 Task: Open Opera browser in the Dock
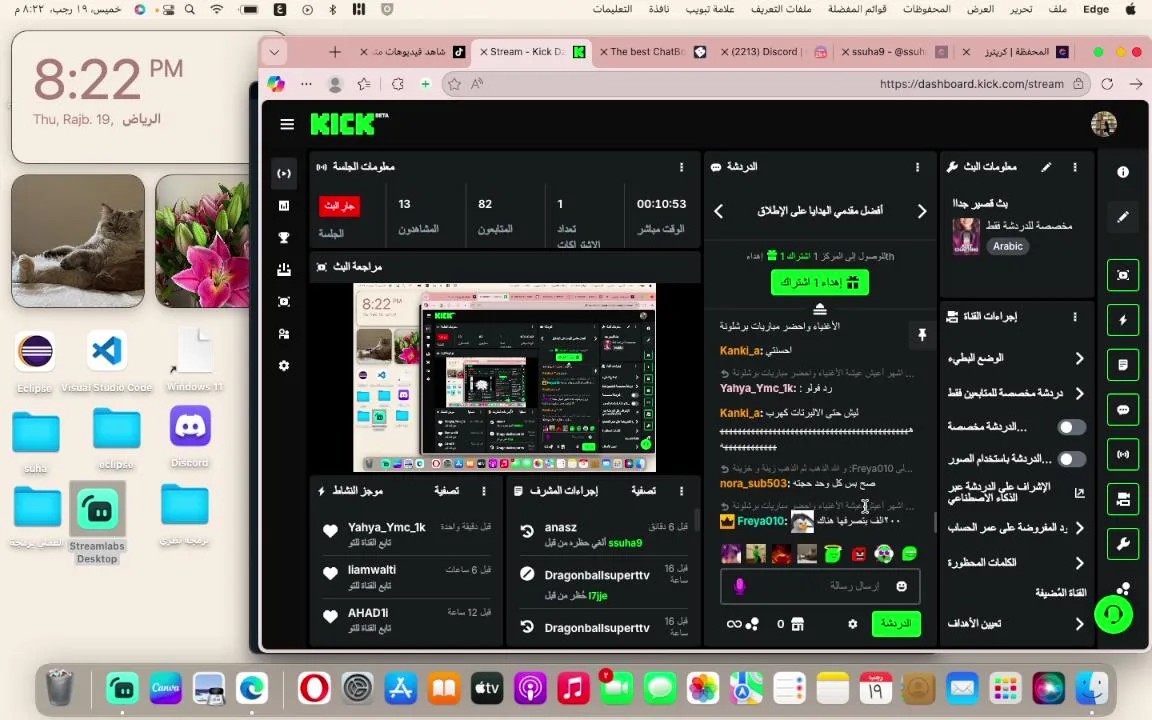coord(314,688)
